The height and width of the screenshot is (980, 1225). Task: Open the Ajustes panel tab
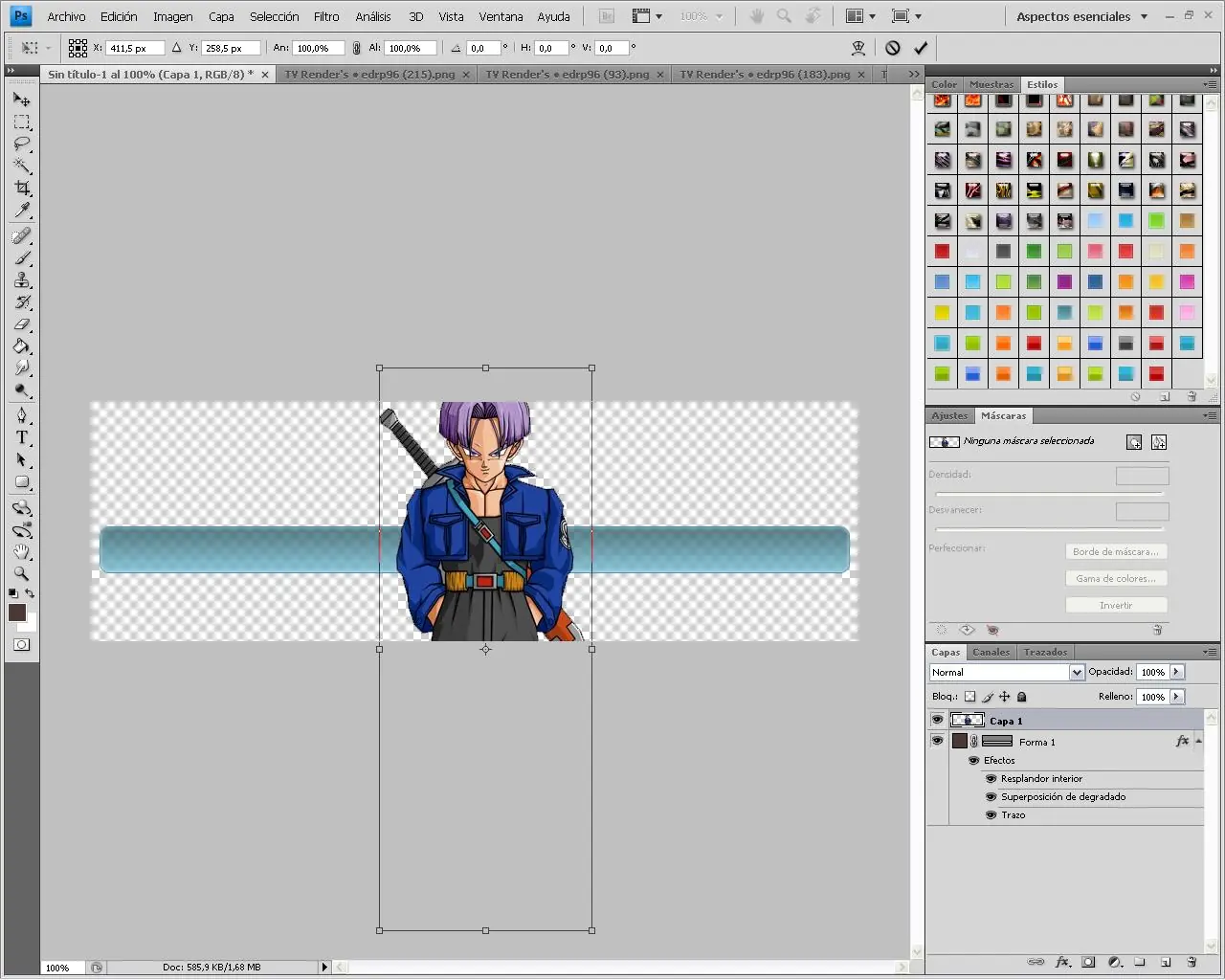[949, 415]
